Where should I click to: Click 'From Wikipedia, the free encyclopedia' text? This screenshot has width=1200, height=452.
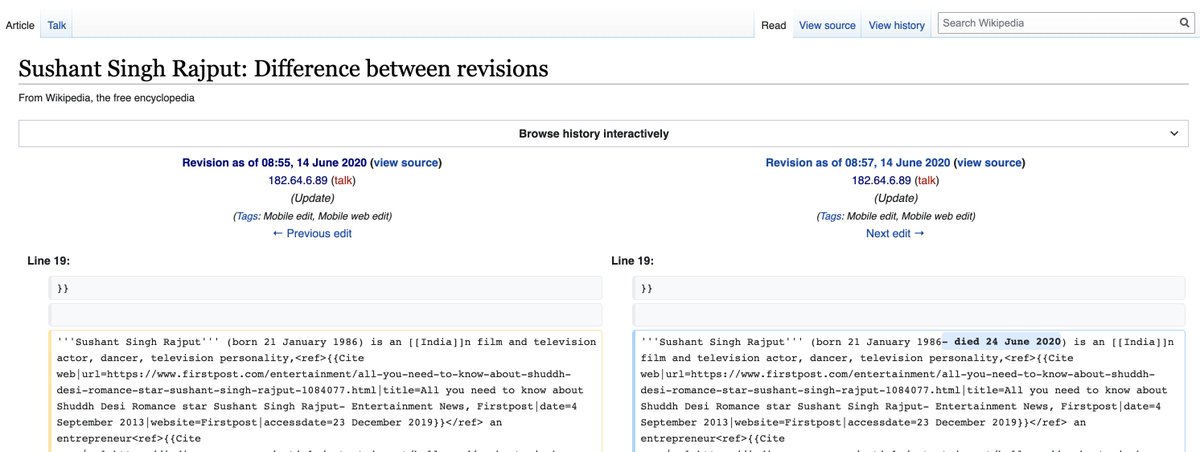pyautogui.click(x=107, y=98)
